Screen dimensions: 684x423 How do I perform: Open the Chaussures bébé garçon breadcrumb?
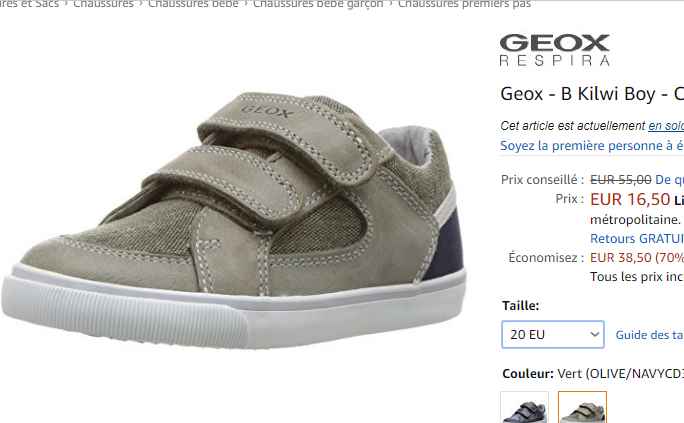[318, 4]
